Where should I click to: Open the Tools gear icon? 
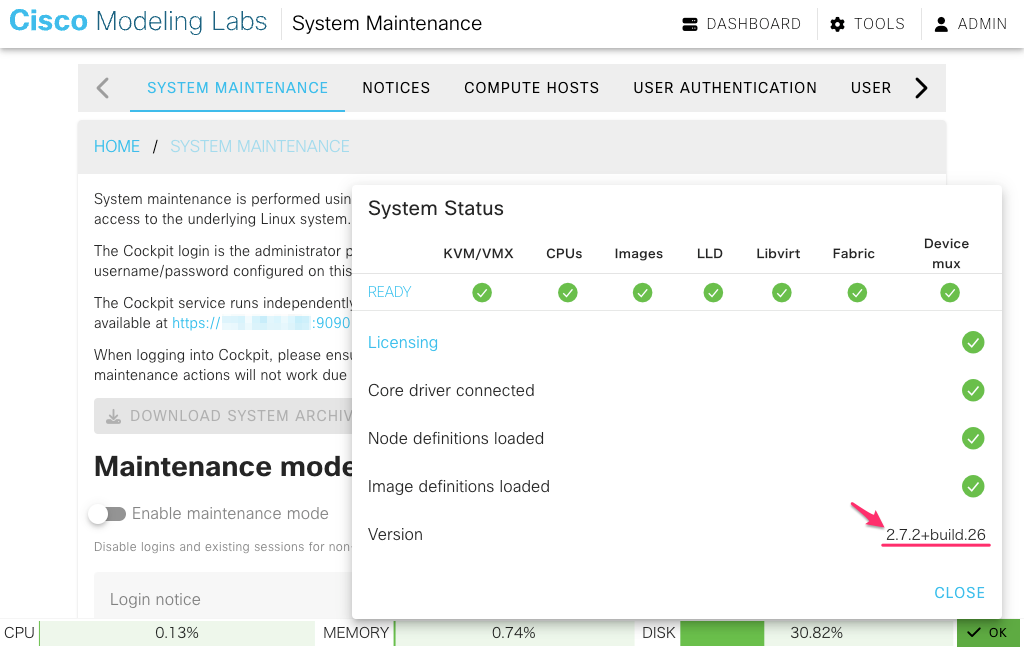coord(837,24)
